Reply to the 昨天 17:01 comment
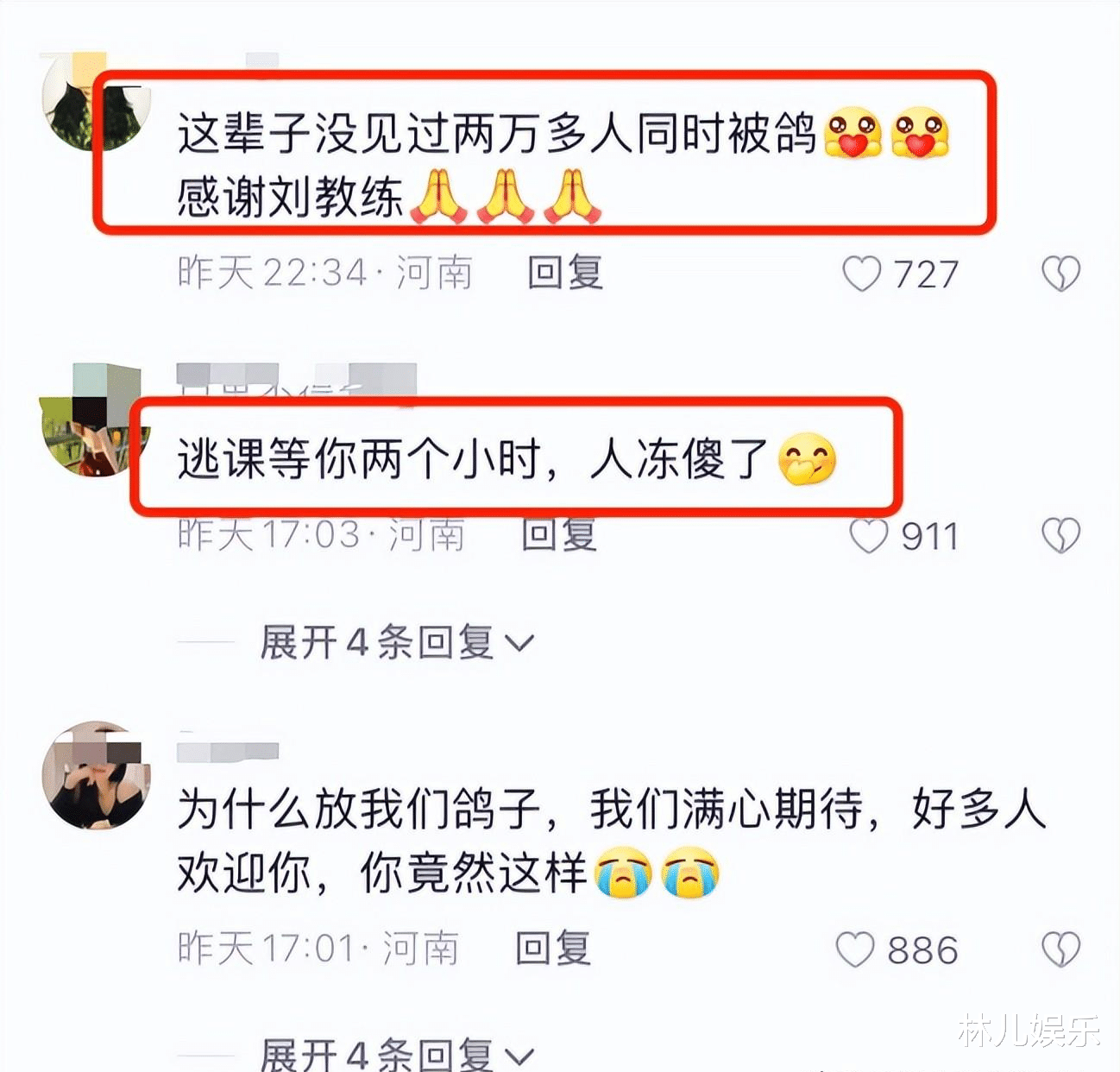Image resolution: width=1120 pixels, height=1072 pixels. point(553,948)
